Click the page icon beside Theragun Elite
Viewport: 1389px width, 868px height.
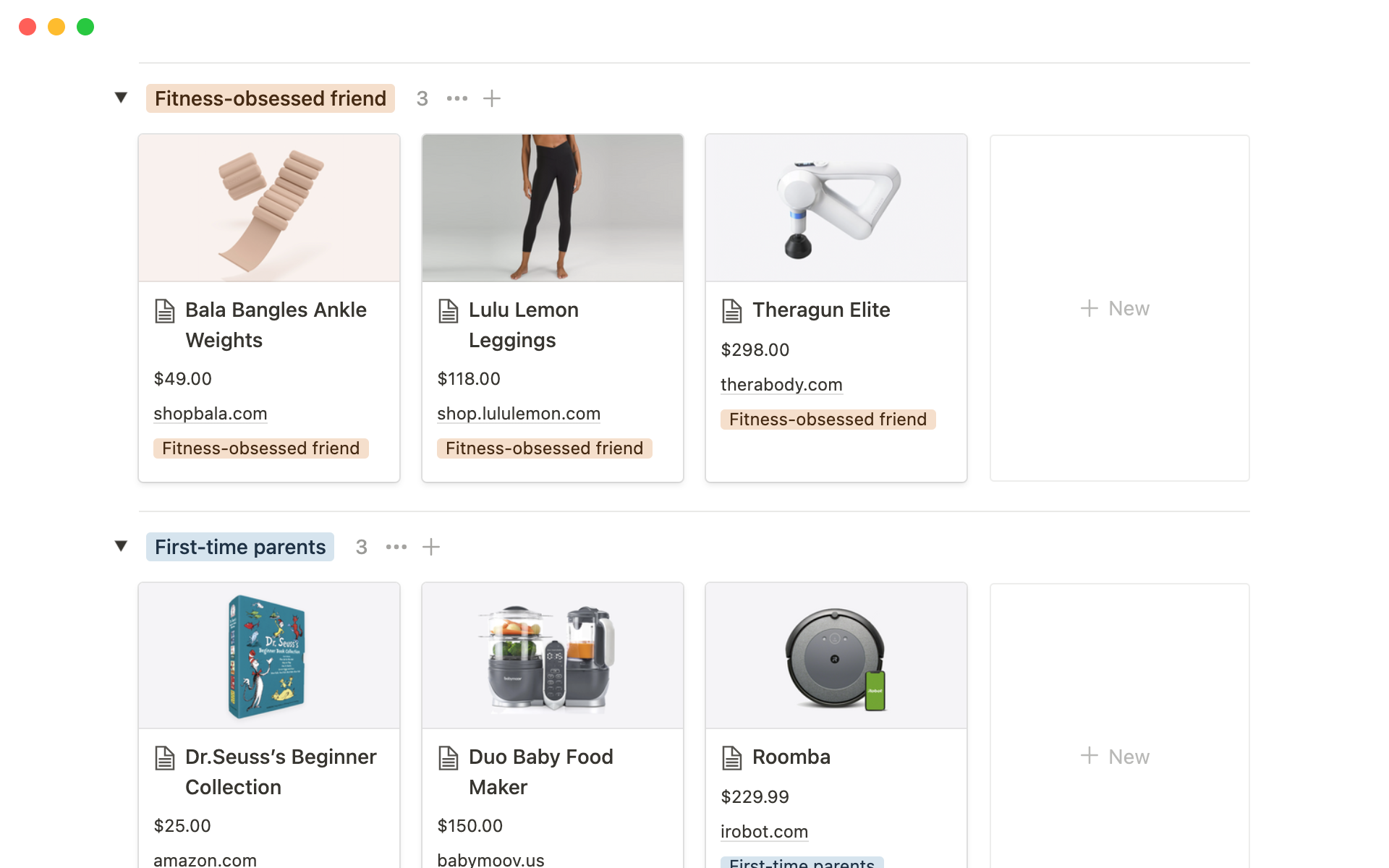coord(732,311)
